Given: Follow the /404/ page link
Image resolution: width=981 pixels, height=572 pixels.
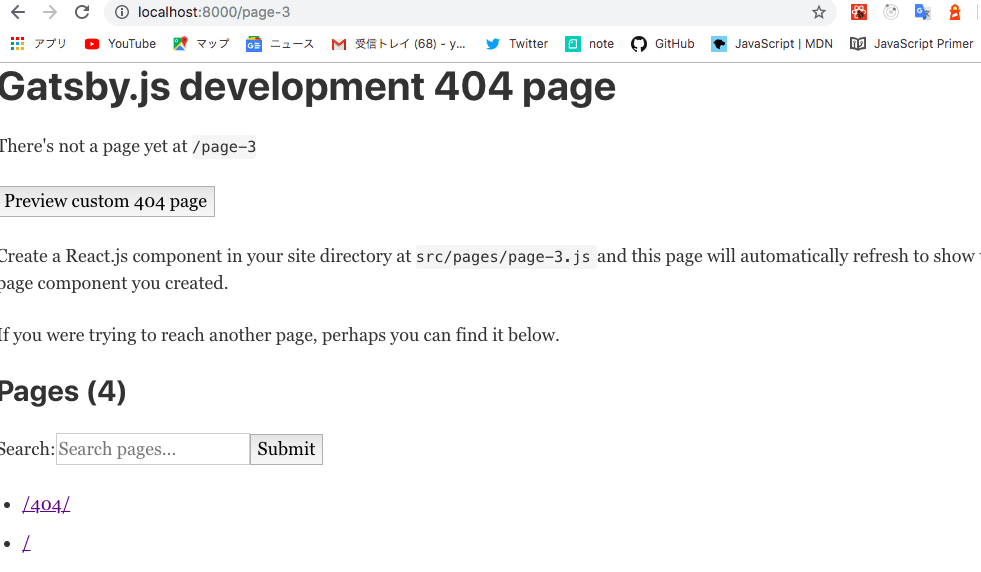Looking at the screenshot, I should [x=46, y=504].
